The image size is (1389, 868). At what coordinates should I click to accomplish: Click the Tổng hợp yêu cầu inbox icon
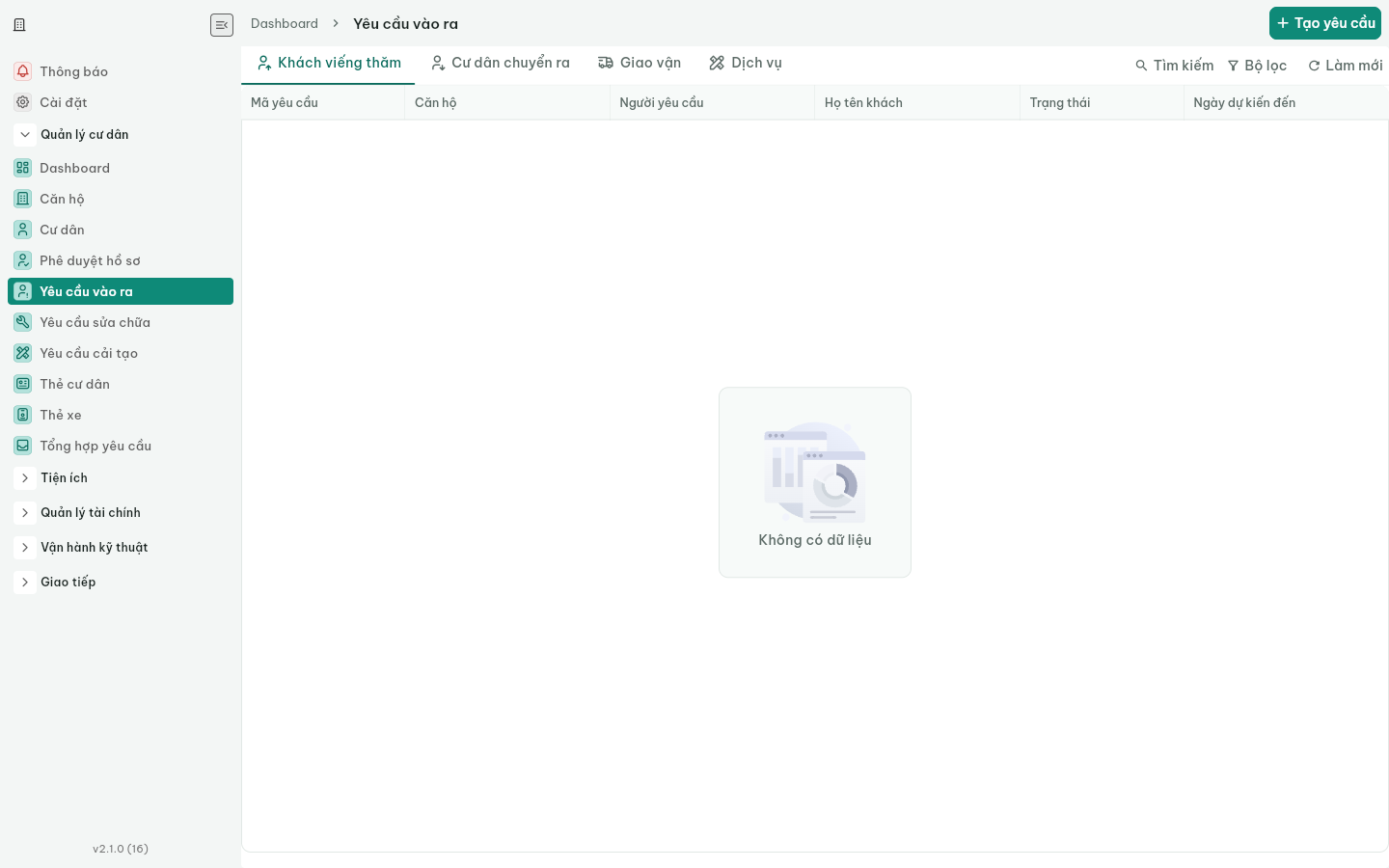click(23, 446)
